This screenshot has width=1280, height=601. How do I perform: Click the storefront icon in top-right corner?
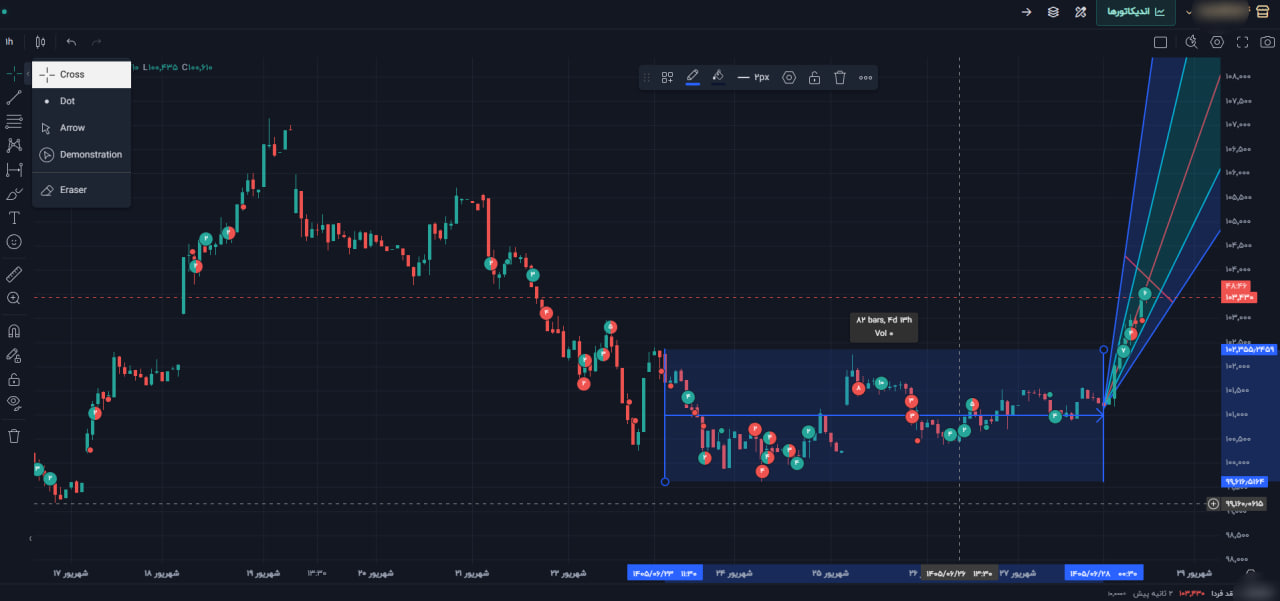(1262, 12)
